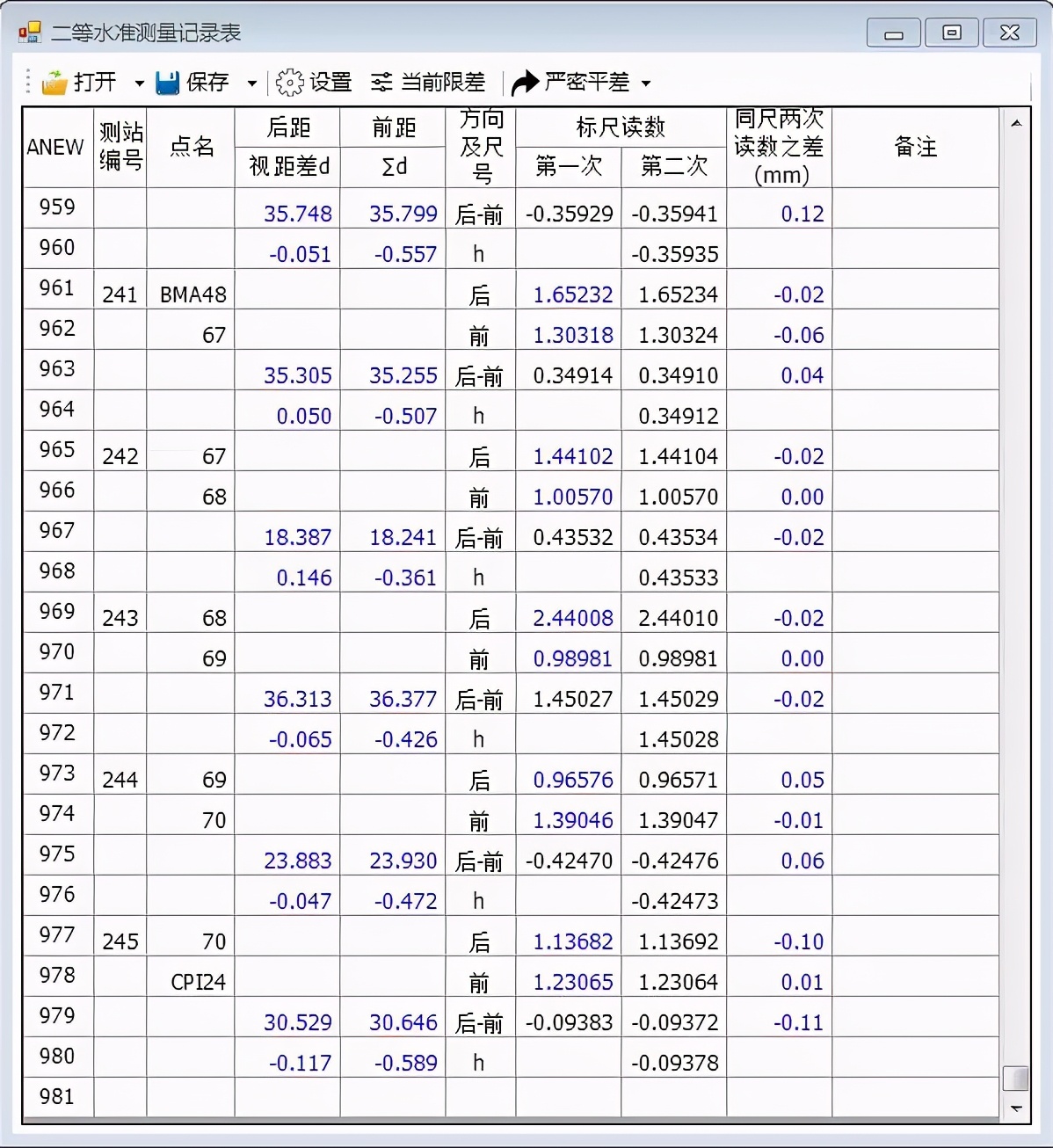The height and width of the screenshot is (1148, 1053).
Task: Click the application icon in the title bar
Action: (29, 31)
